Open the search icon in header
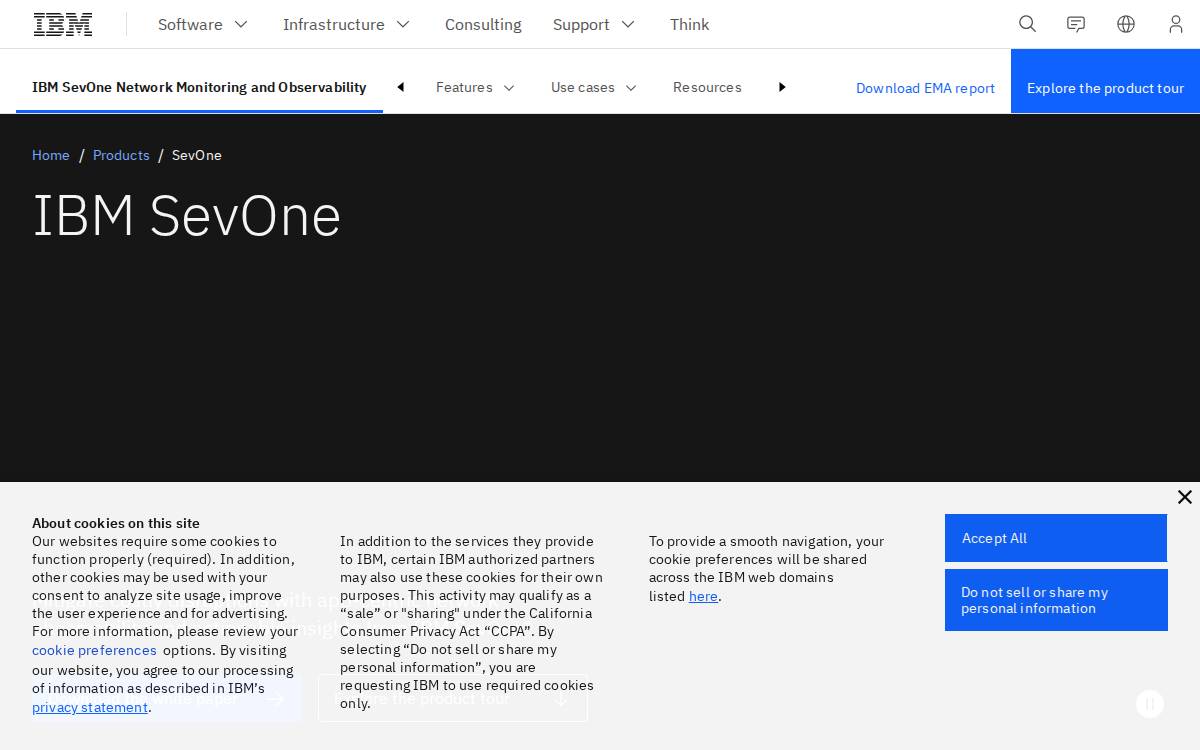Image resolution: width=1200 pixels, height=750 pixels. (1027, 24)
